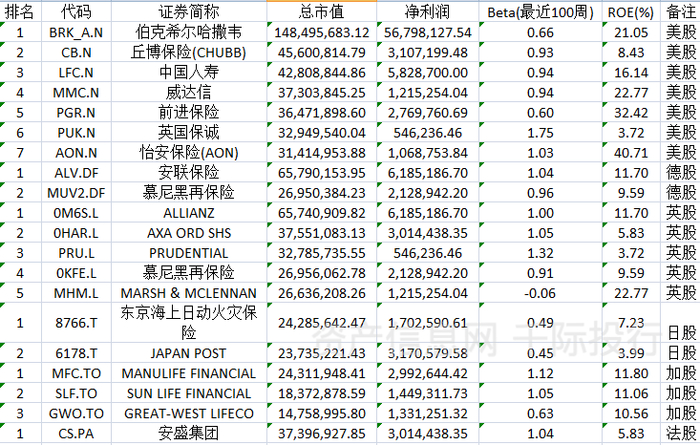The image size is (700, 445).
Task: Select the 前进保险 name cell
Action: [x=189, y=112]
